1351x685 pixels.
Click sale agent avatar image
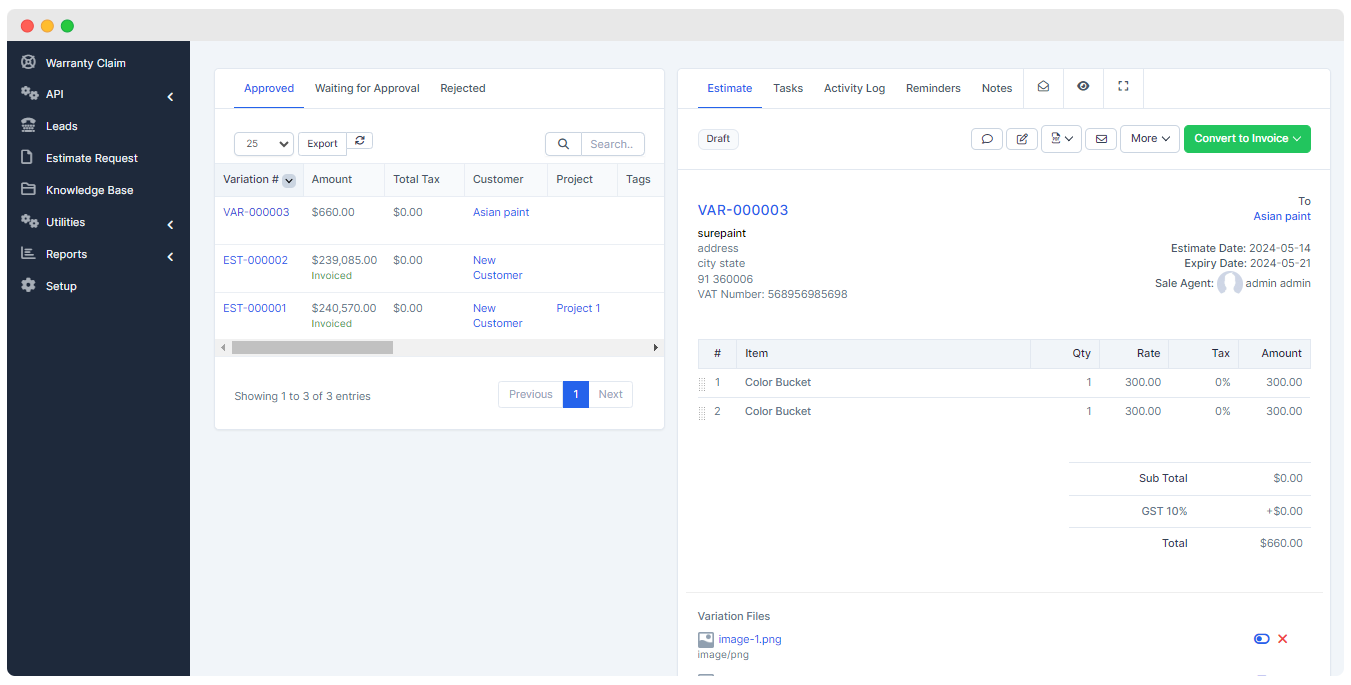coord(1230,284)
